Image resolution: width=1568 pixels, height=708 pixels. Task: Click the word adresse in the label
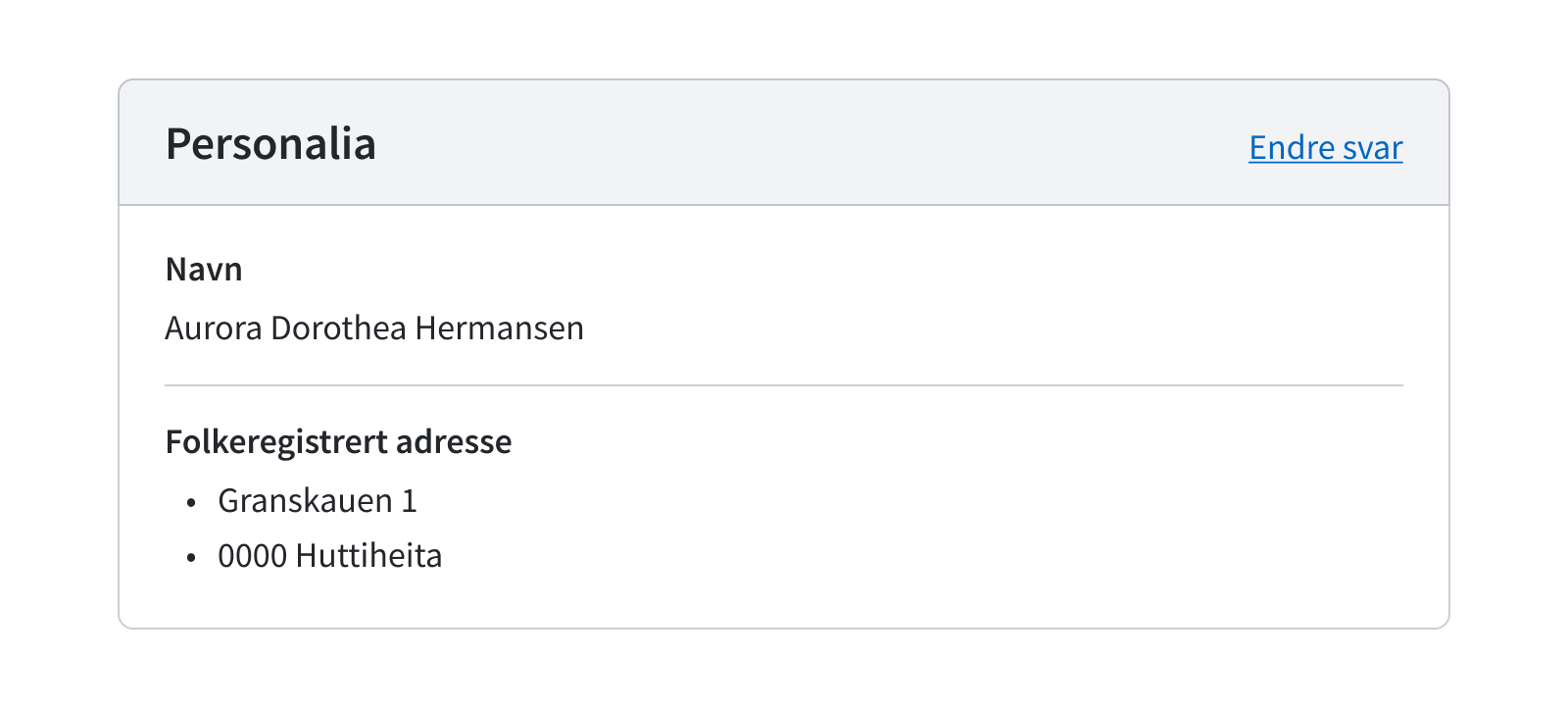coord(454,442)
